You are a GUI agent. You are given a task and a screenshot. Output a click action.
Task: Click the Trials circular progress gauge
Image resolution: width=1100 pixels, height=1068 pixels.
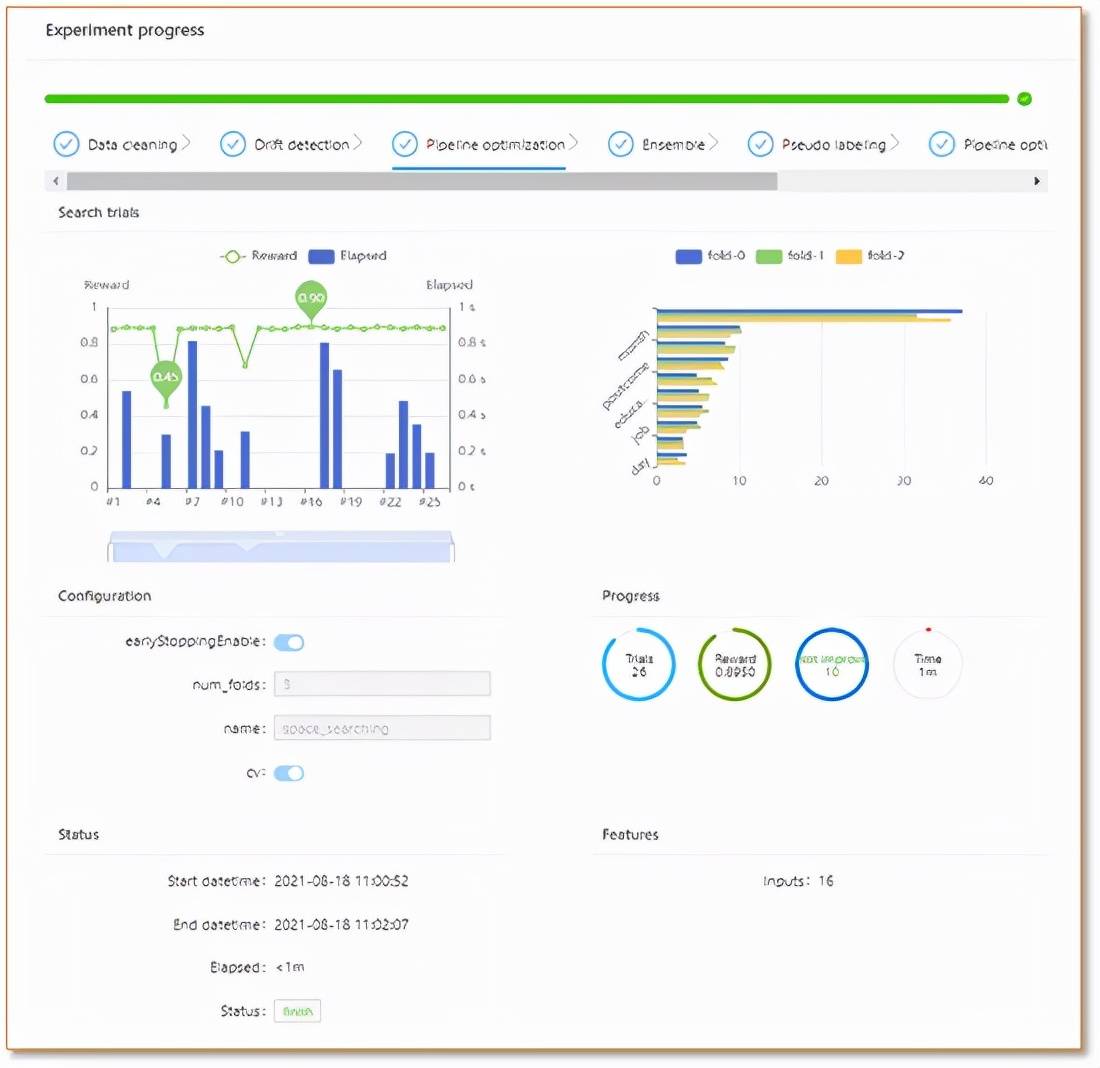point(638,665)
